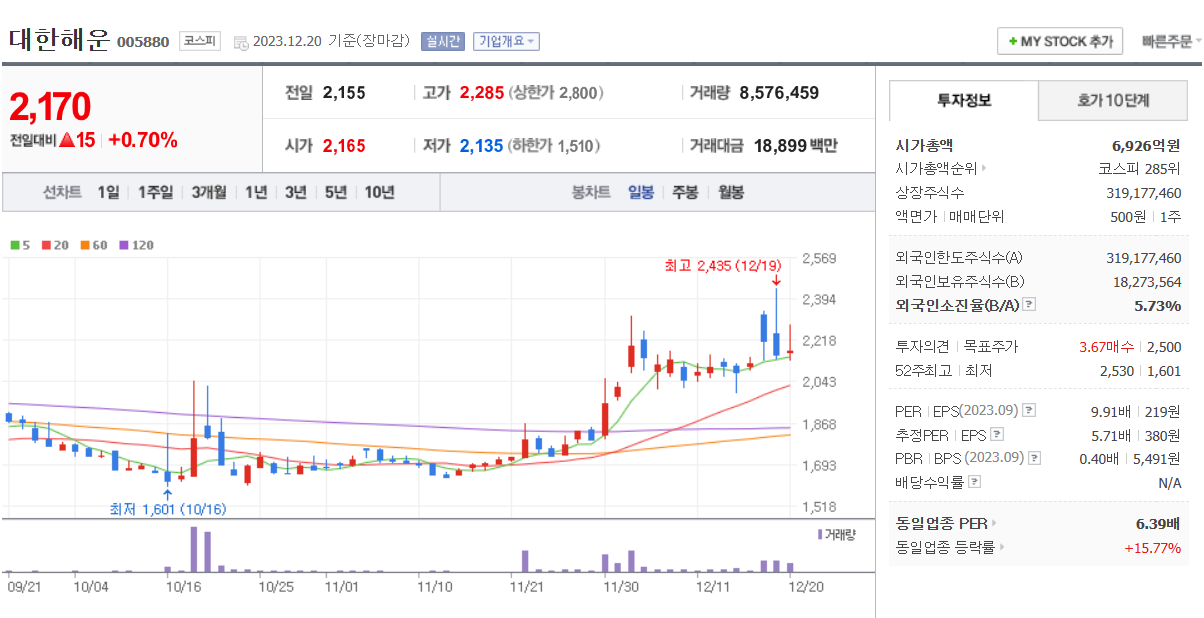
Task: Click the question mark icon next to 외국인소진율(B/A)
Action: click(1029, 305)
